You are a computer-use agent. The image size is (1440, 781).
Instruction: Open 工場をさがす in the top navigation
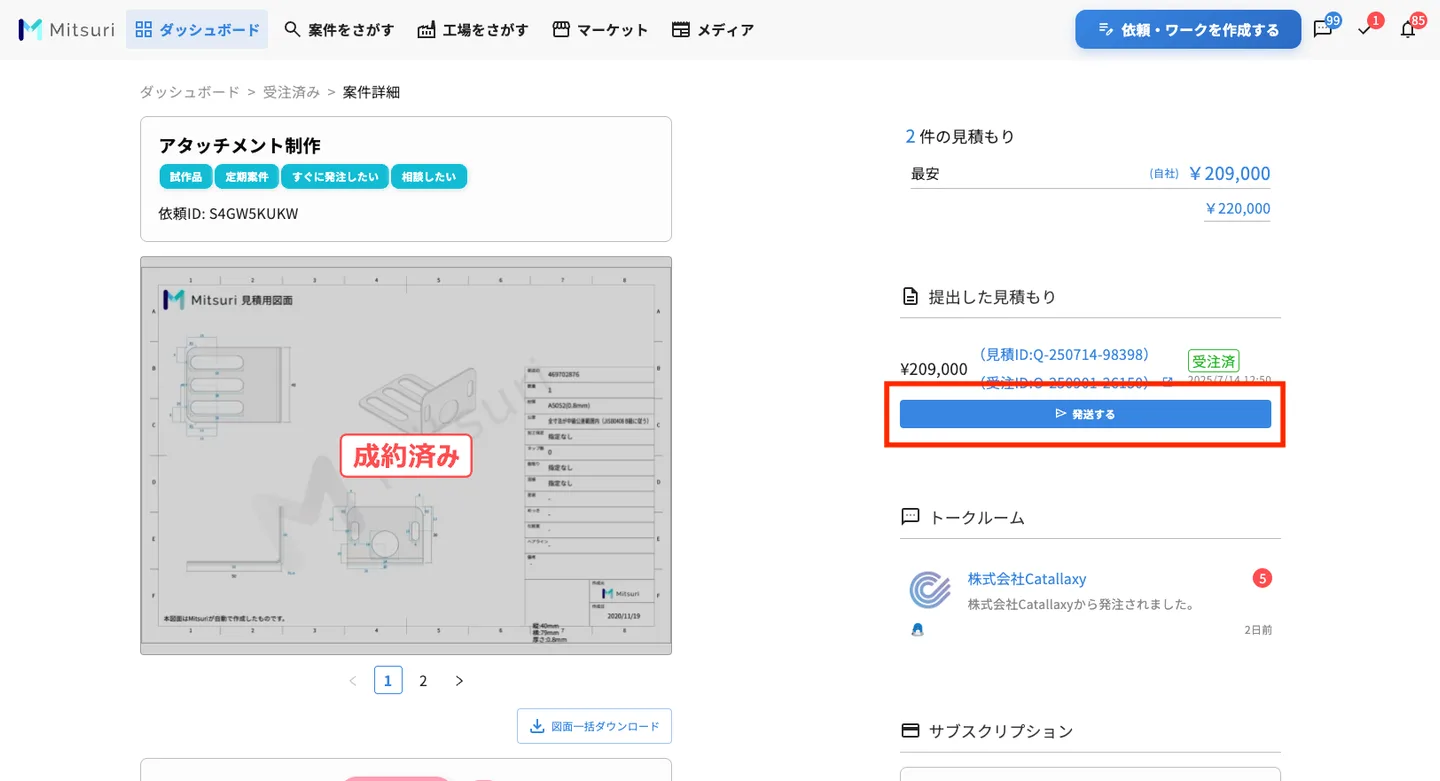[x=473, y=29]
